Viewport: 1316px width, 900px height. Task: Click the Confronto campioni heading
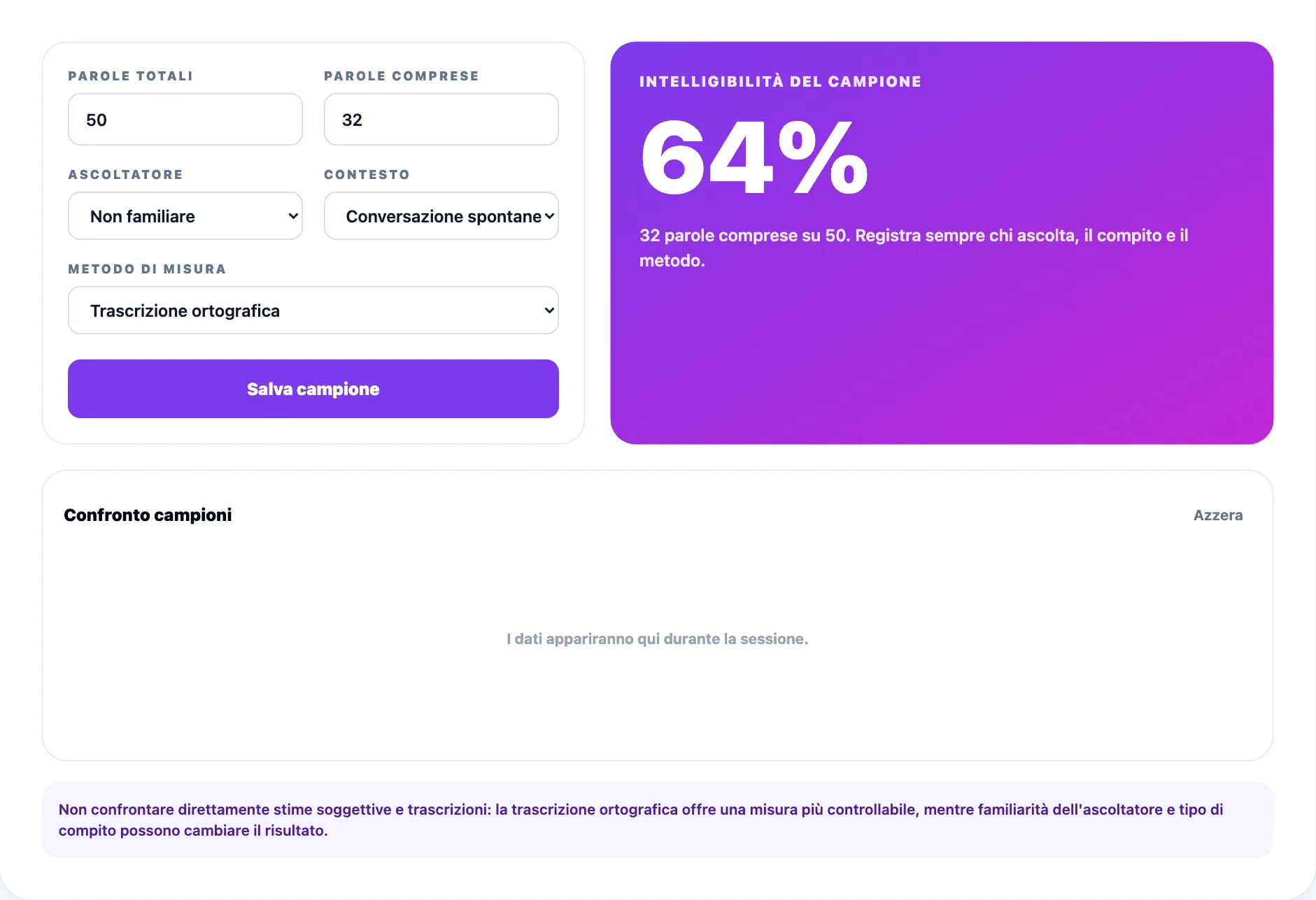[148, 515]
